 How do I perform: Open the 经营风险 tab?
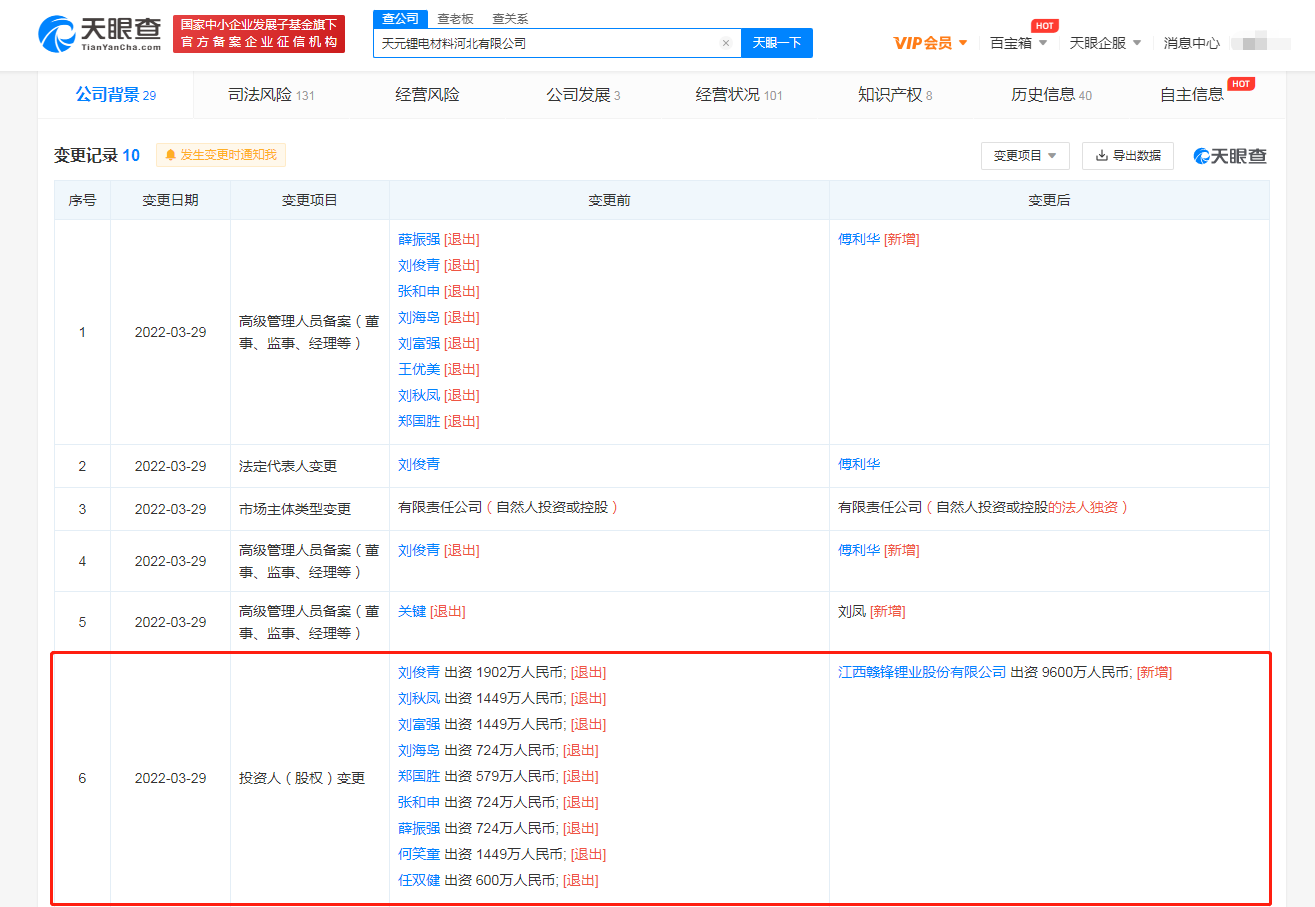pyautogui.click(x=427, y=95)
